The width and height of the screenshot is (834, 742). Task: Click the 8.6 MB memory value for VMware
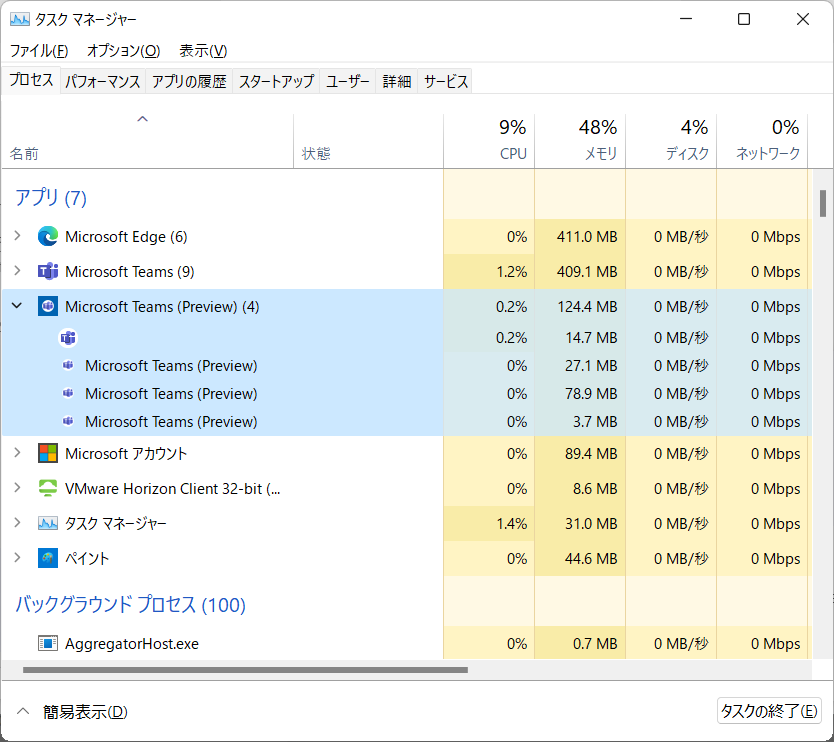pyautogui.click(x=595, y=489)
